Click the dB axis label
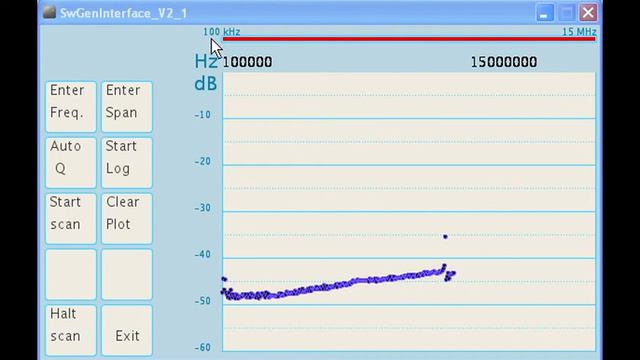 click(206, 84)
